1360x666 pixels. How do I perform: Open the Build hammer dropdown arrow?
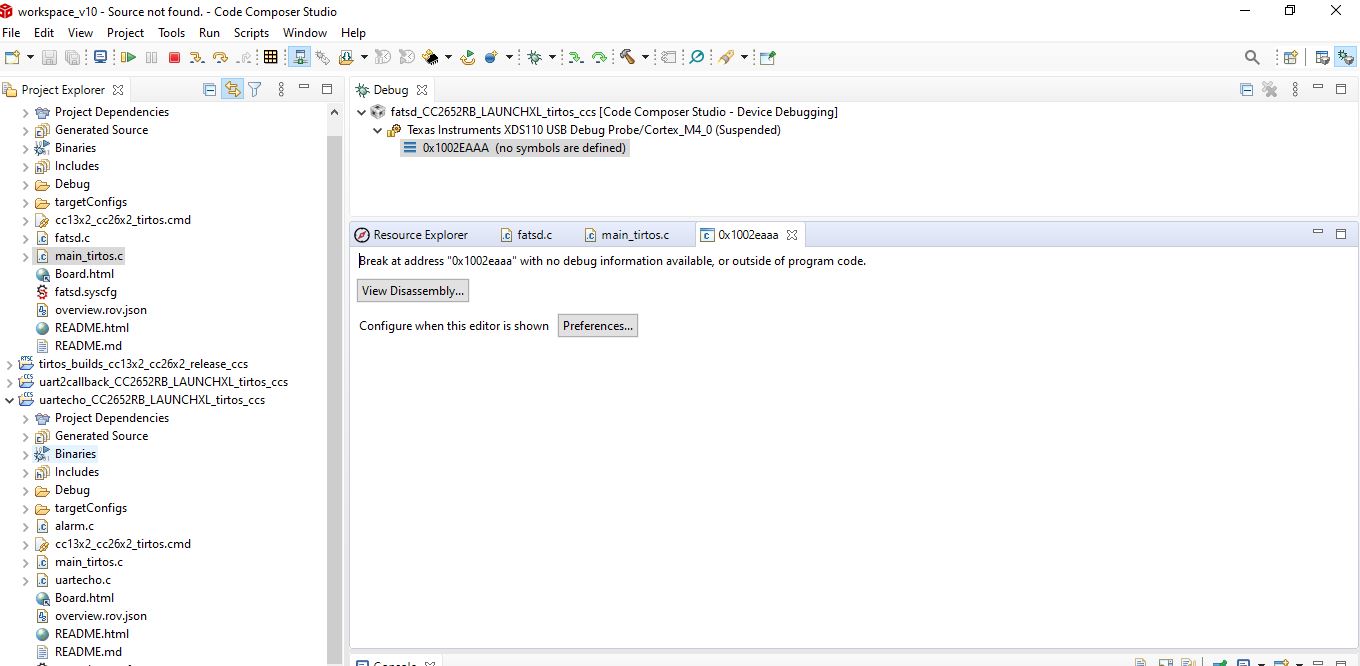tap(645, 57)
